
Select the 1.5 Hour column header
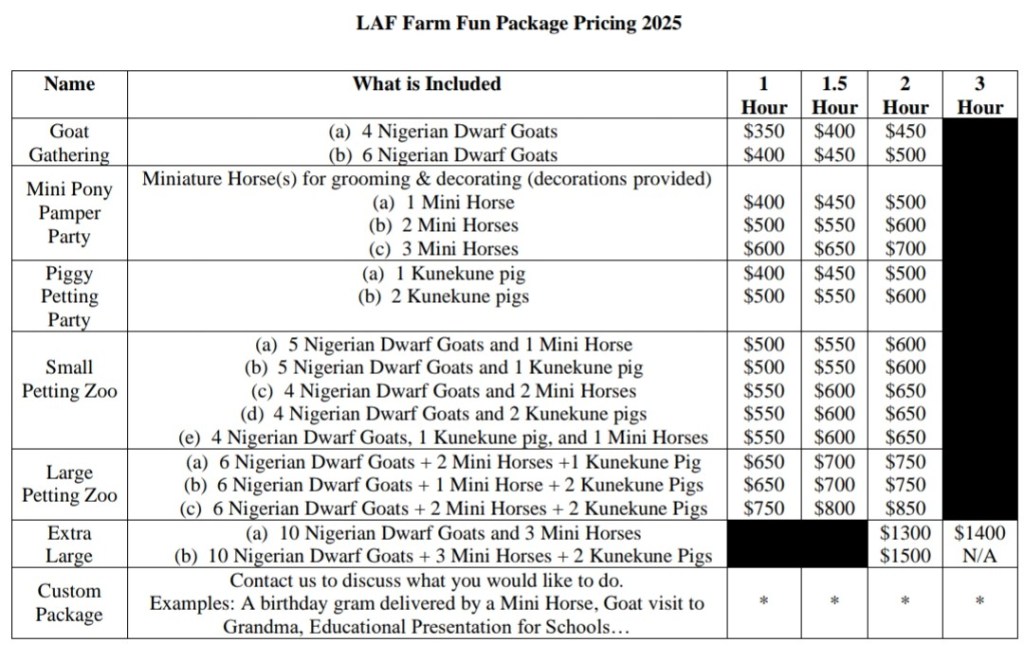pos(834,95)
